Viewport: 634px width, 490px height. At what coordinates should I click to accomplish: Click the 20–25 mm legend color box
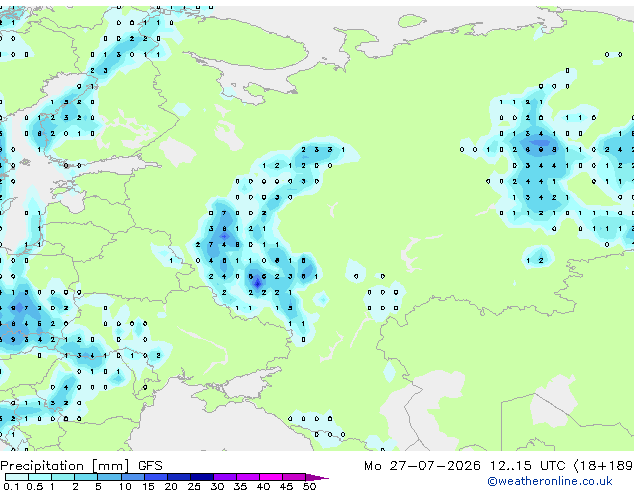click(179, 477)
